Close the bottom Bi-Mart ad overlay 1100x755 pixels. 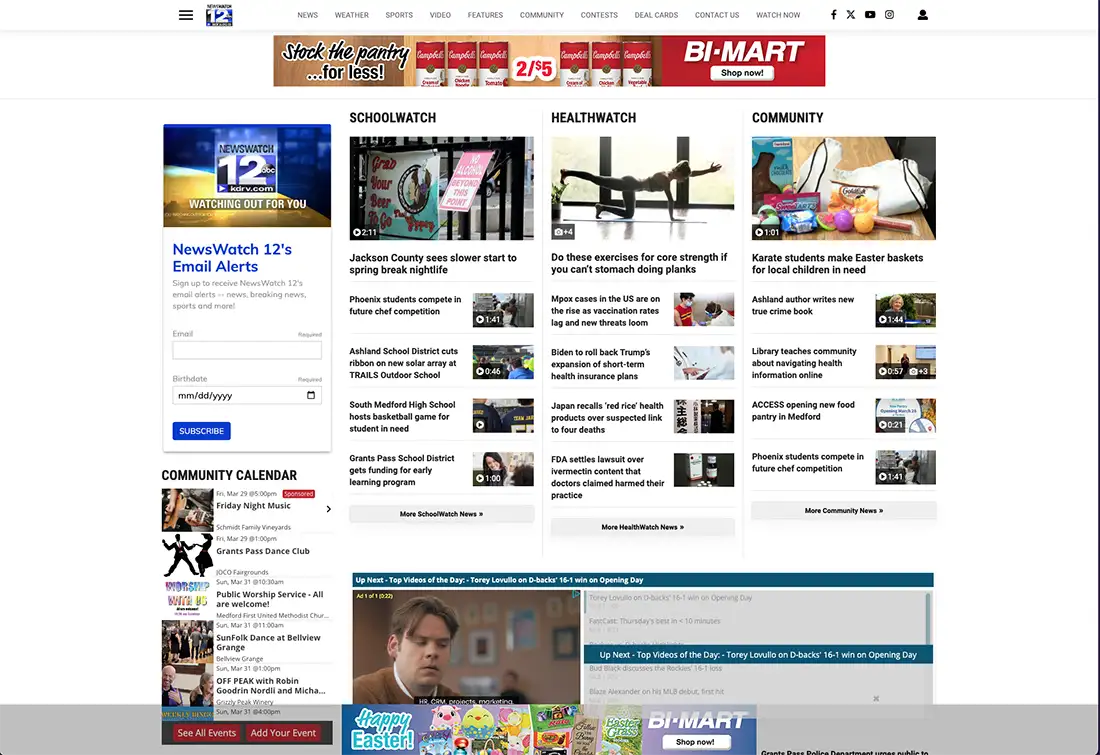click(x=876, y=698)
